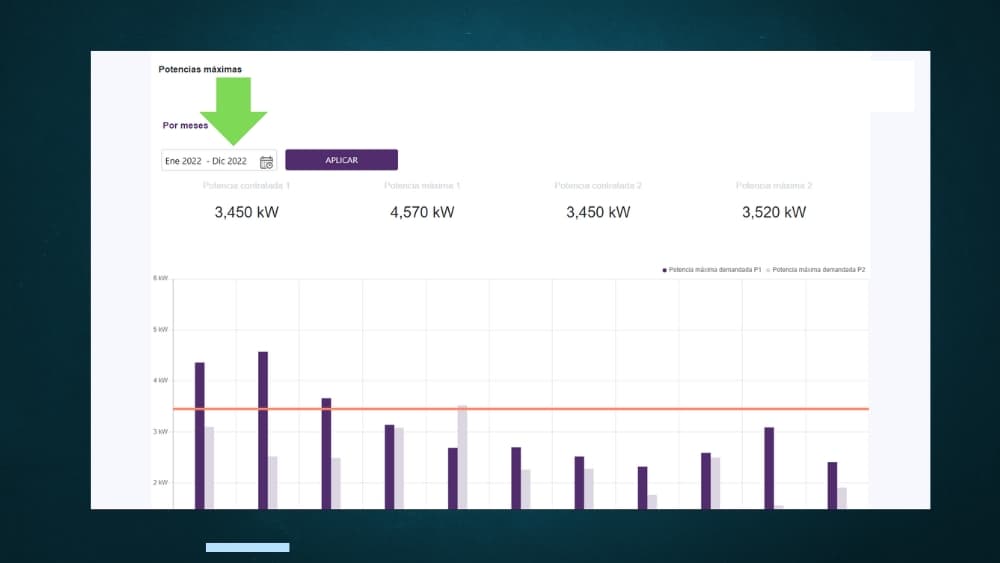This screenshot has height=563, width=1000.
Task: Click the 3,520 kW Potencia máxima 2 value
Action: [774, 212]
